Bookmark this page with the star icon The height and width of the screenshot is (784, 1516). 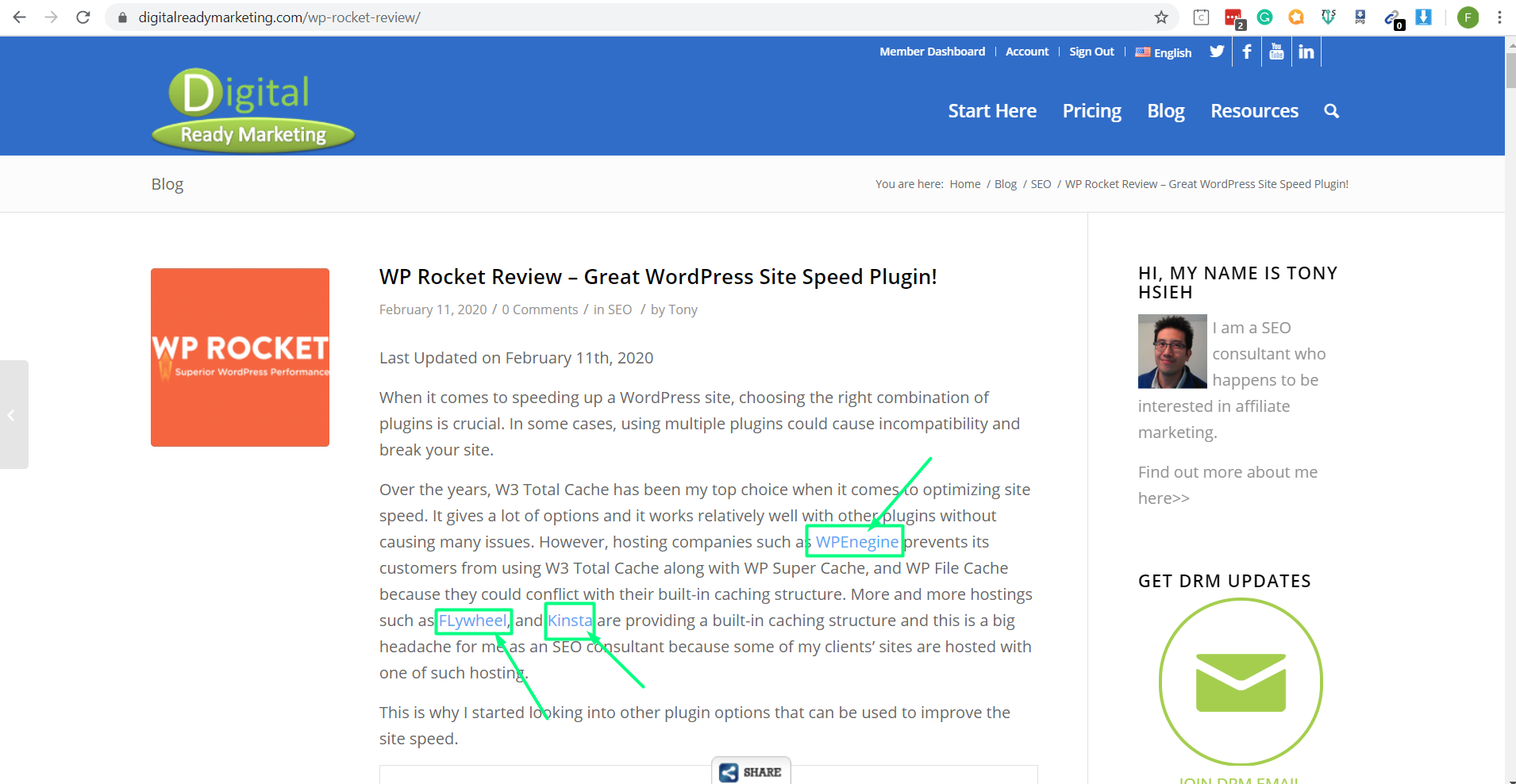click(1161, 17)
